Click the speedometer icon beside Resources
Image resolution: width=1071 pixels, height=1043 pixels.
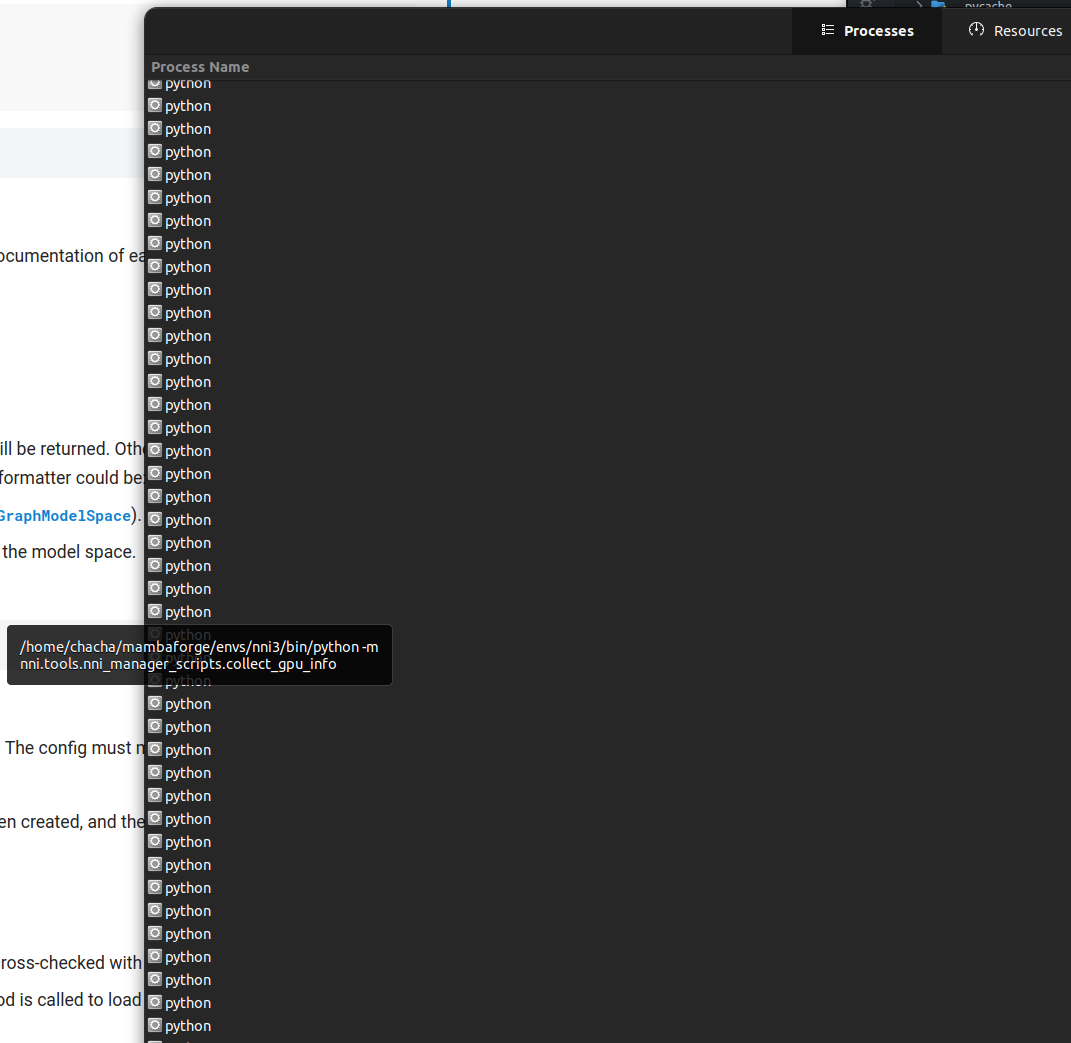[x=976, y=29]
